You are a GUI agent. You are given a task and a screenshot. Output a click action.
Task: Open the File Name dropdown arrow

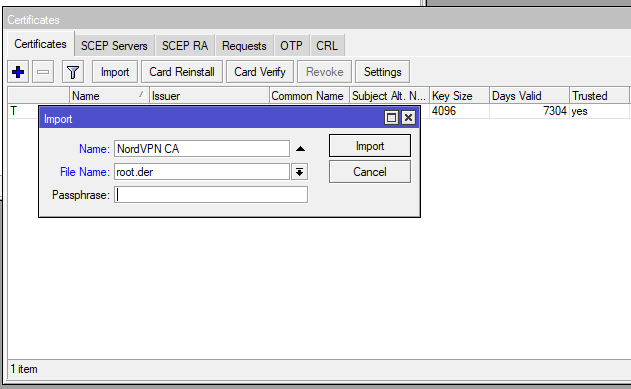[x=299, y=172]
